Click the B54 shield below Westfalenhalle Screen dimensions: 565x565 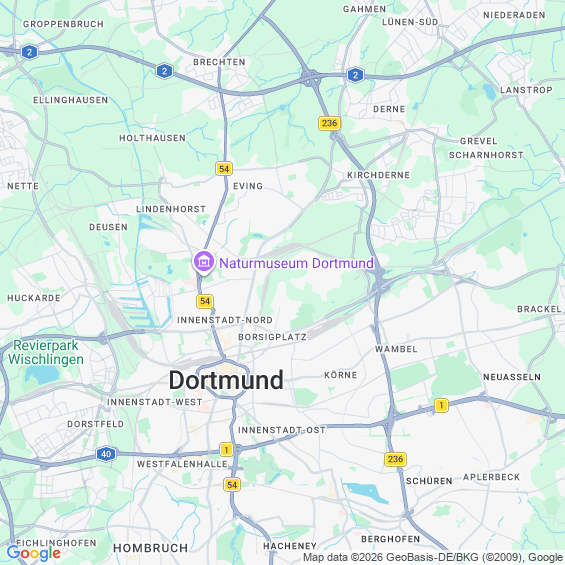[232, 485]
